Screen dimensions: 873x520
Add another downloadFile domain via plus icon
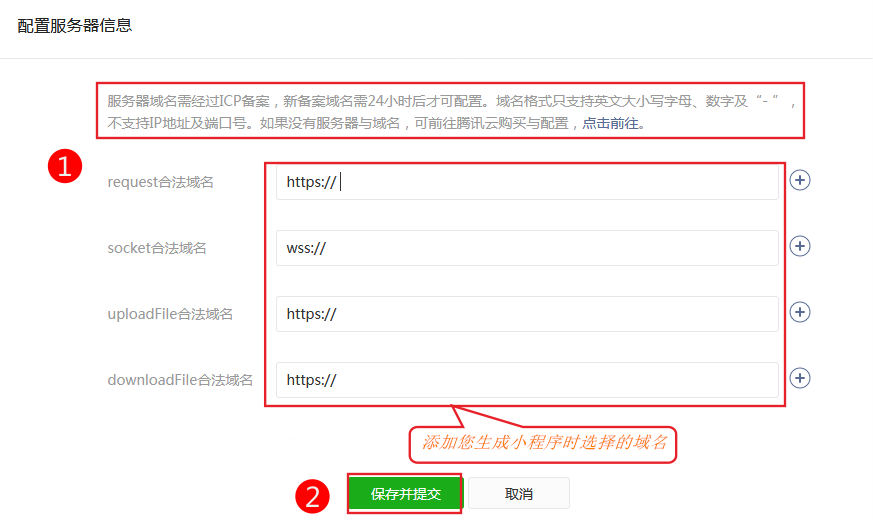[800, 378]
